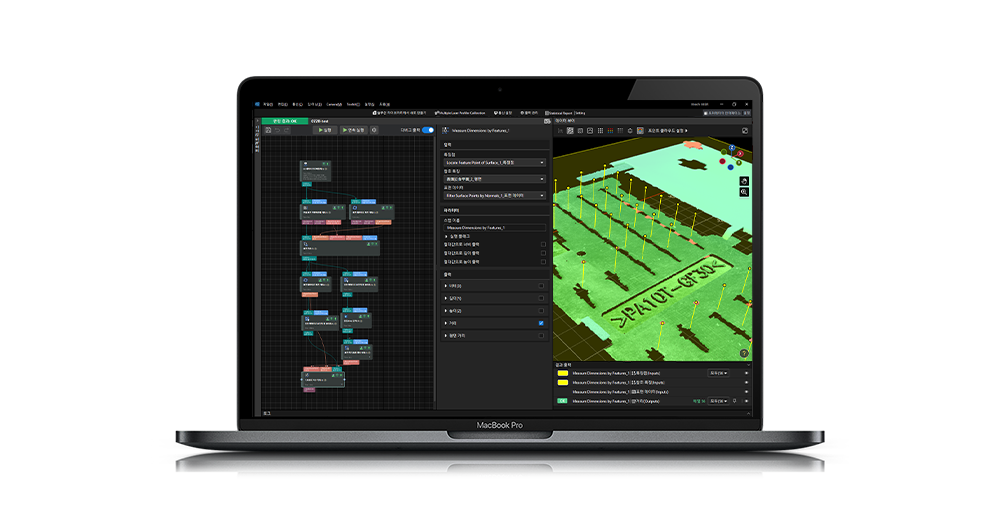Viewport: 1000px width, 522px height.
Task: Click first yellow color swatch in results list
Action: coord(562,373)
